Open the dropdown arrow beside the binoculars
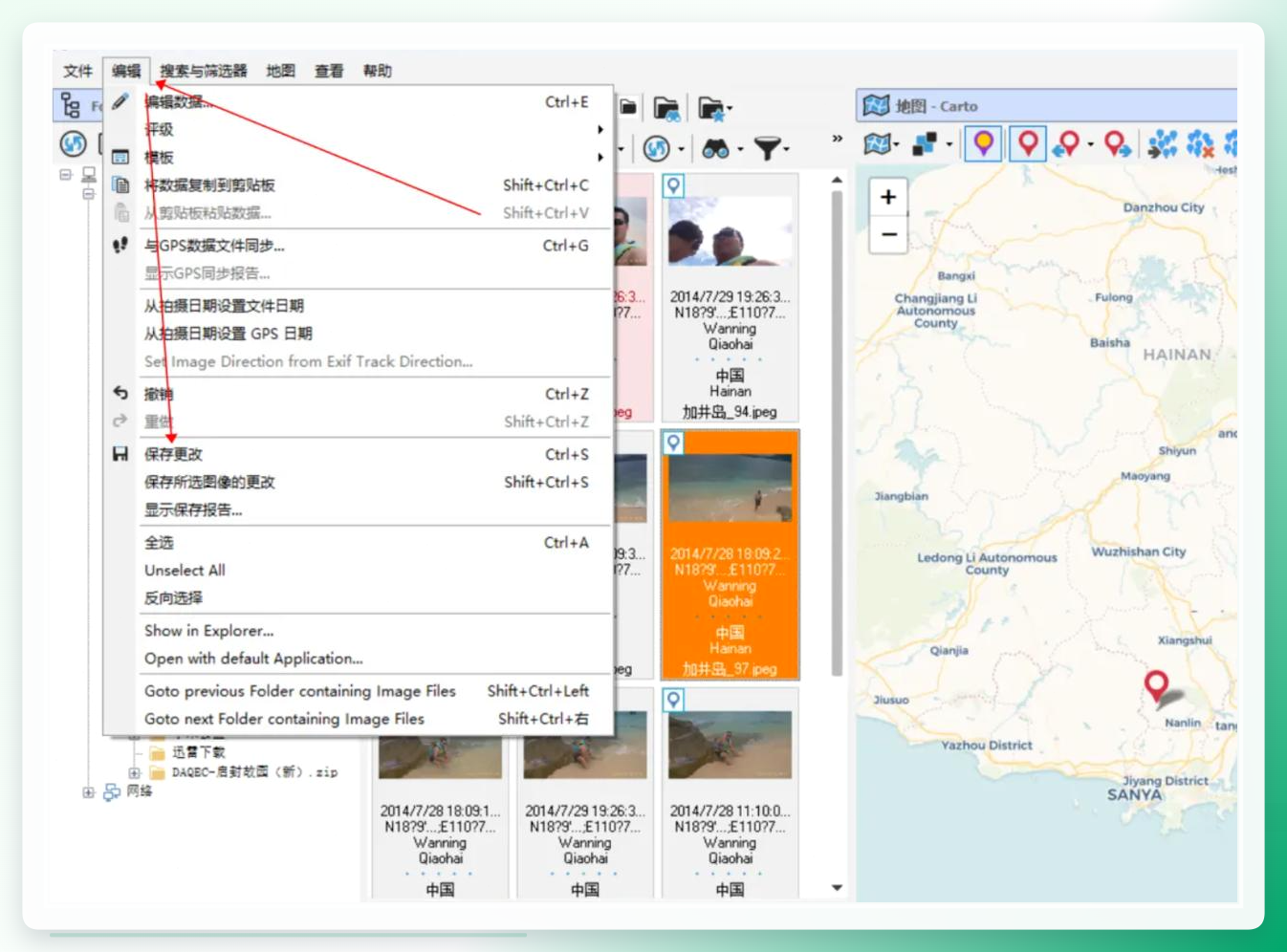Screen dimensions: 1287x952 [x=740, y=149]
